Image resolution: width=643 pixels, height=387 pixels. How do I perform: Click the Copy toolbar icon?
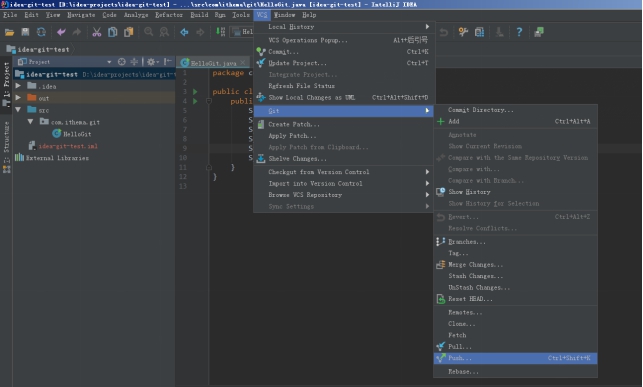pos(112,32)
